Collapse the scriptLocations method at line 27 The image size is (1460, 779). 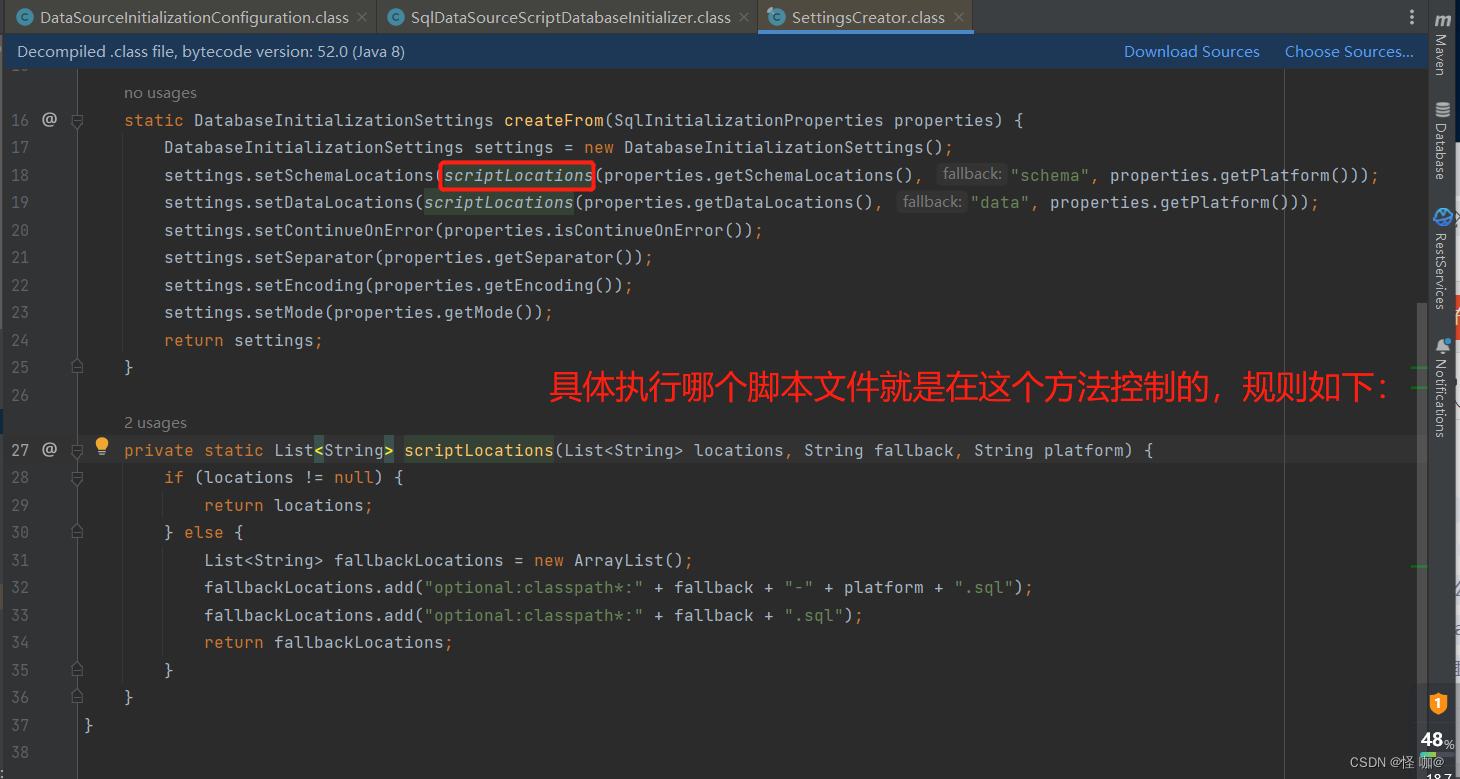[x=77, y=451]
